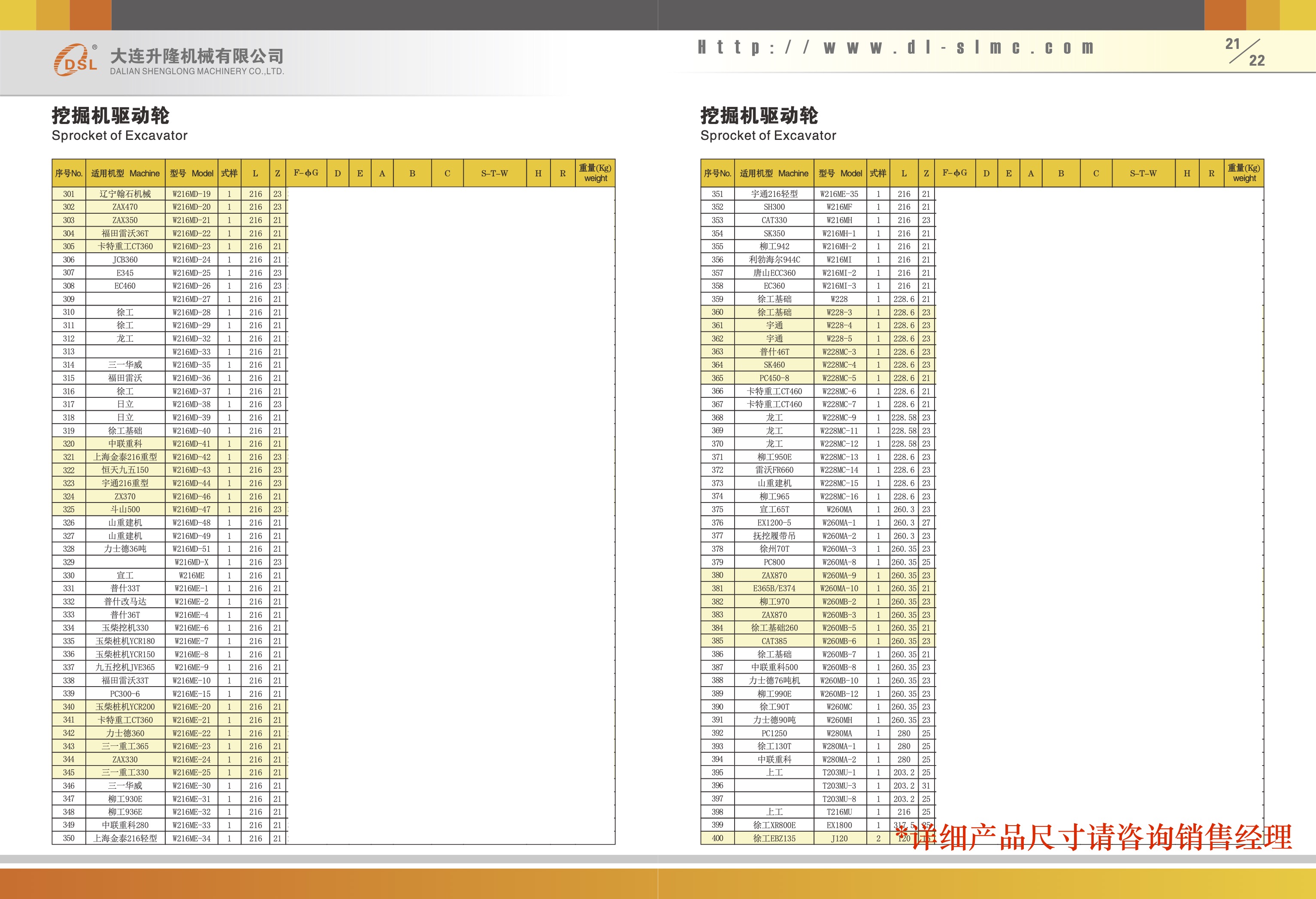This screenshot has width=1316, height=899.
Task: Select the 力士德360 cell
Action: click(x=125, y=733)
